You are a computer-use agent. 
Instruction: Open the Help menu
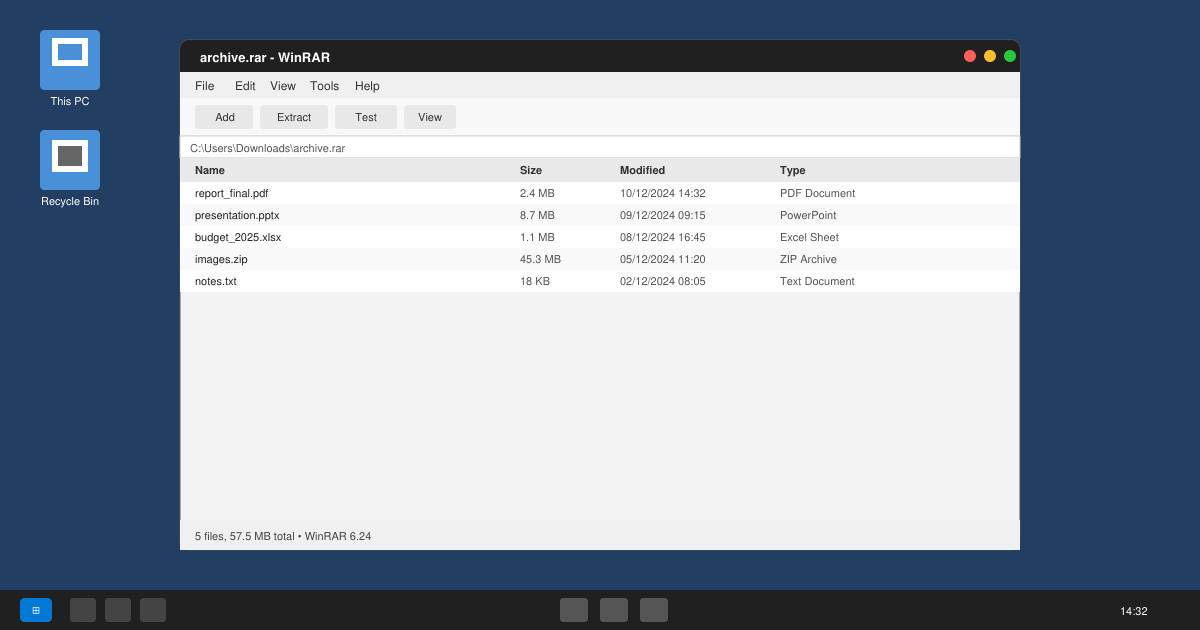tap(367, 86)
